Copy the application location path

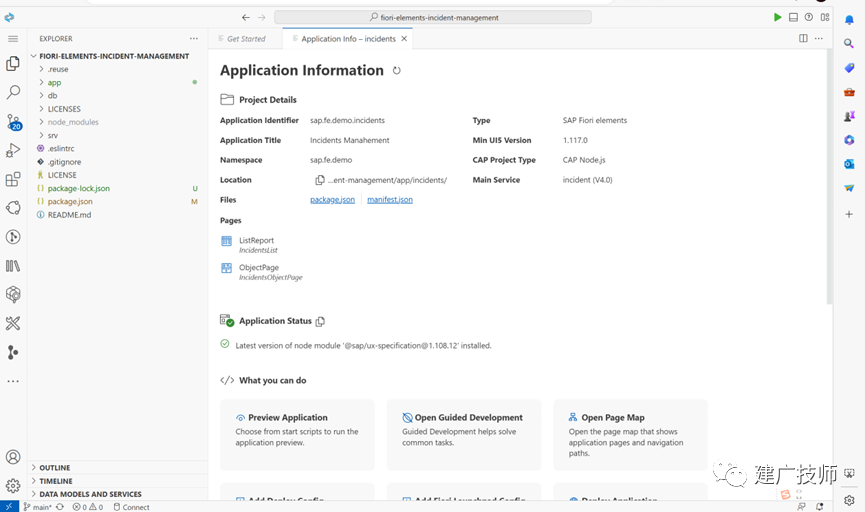click(319, 180)
